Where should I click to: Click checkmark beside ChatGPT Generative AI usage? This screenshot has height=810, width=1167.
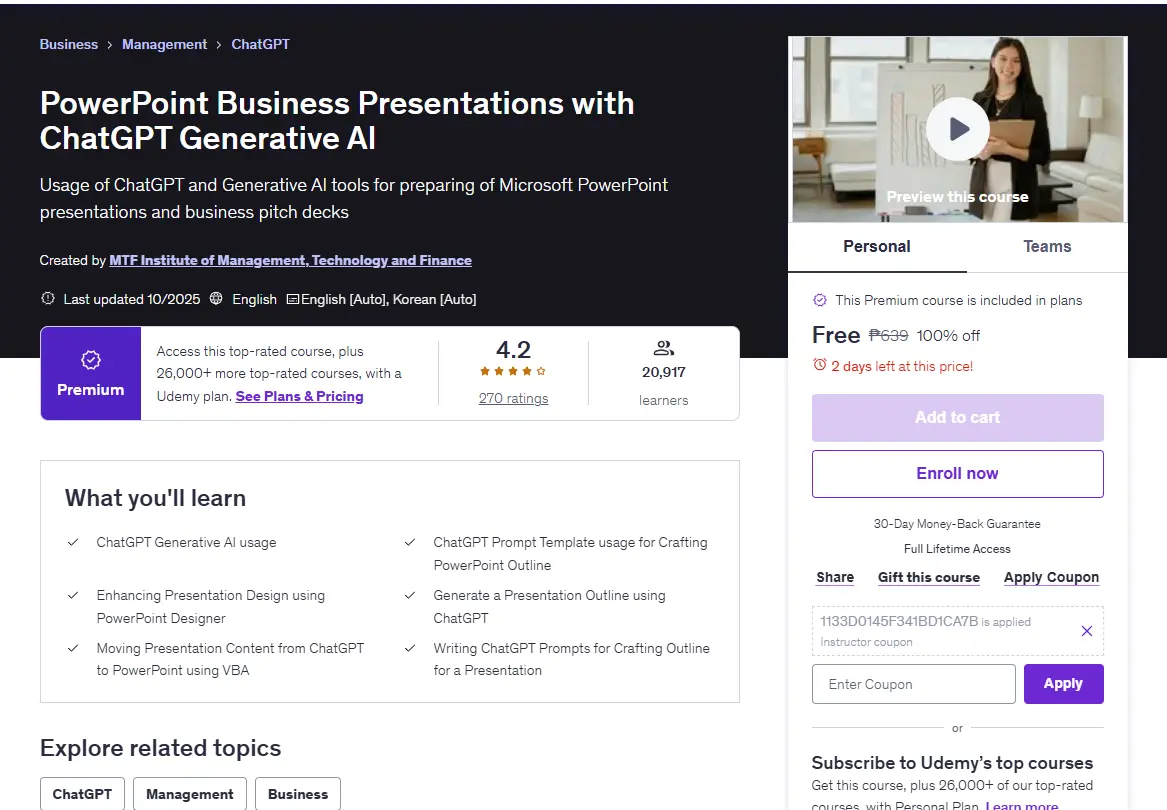[73, 542]
